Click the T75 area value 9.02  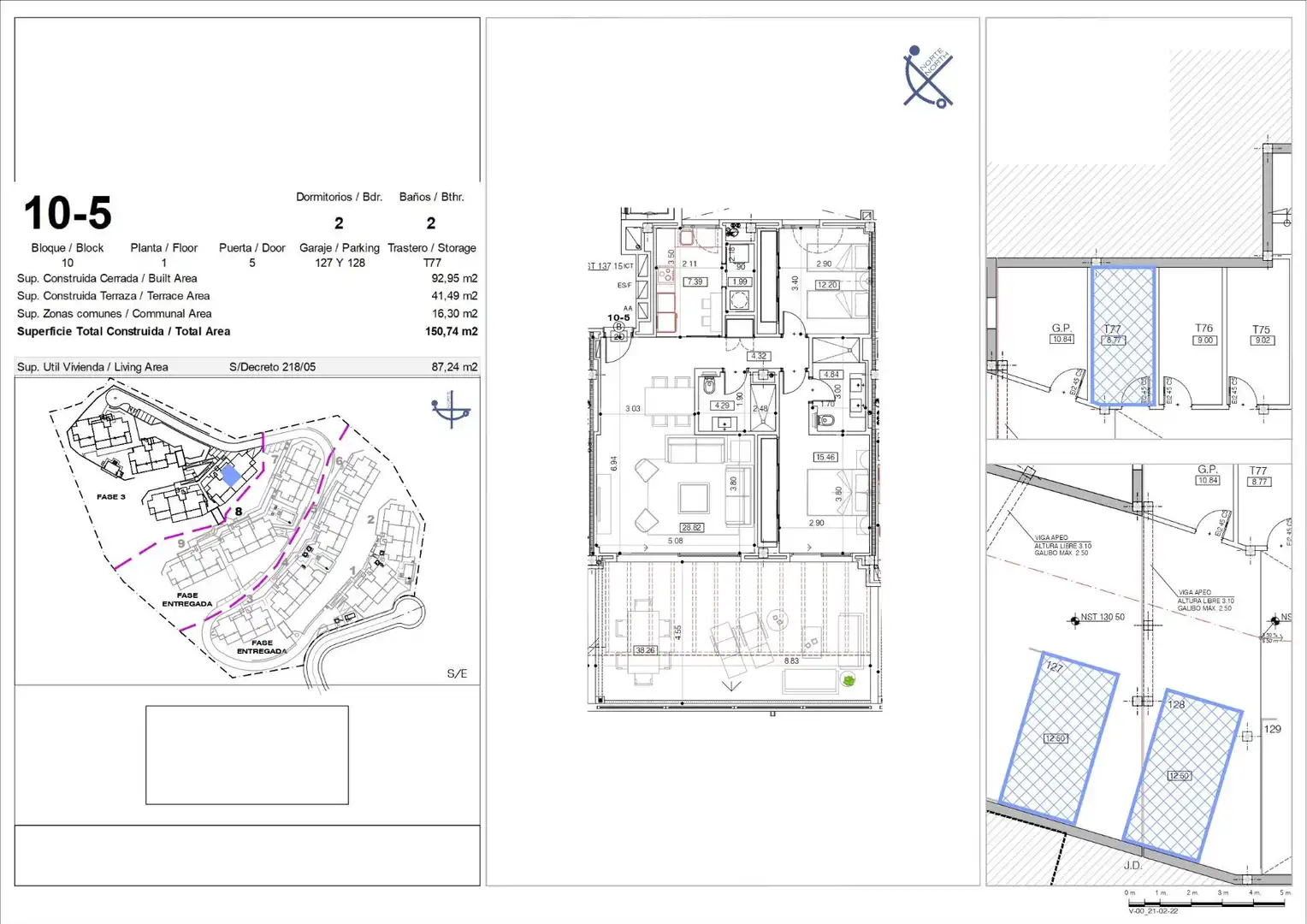coord(1263,341)
